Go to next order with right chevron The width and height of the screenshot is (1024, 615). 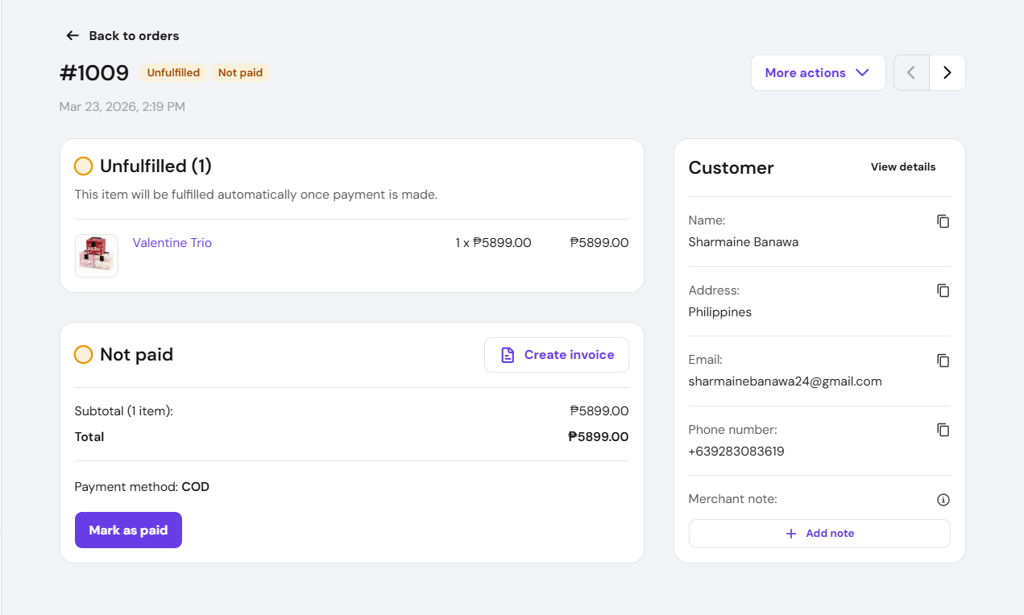point(947,72)
